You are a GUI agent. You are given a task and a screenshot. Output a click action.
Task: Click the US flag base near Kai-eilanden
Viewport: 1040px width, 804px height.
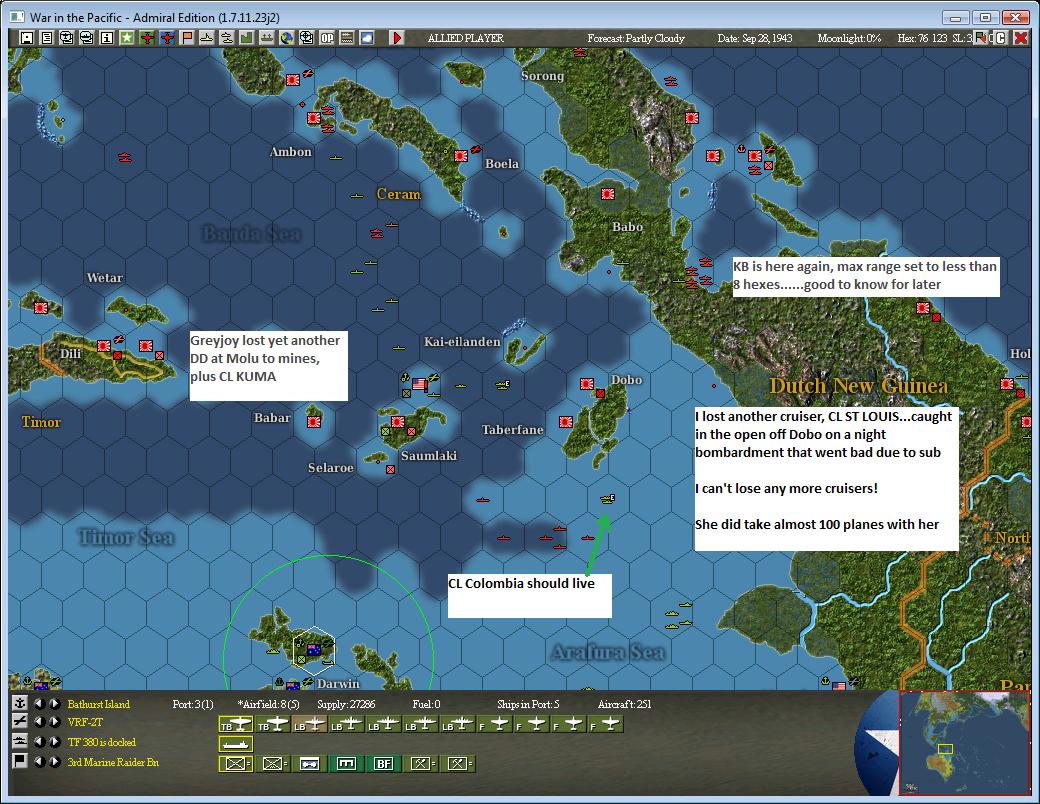419,383
